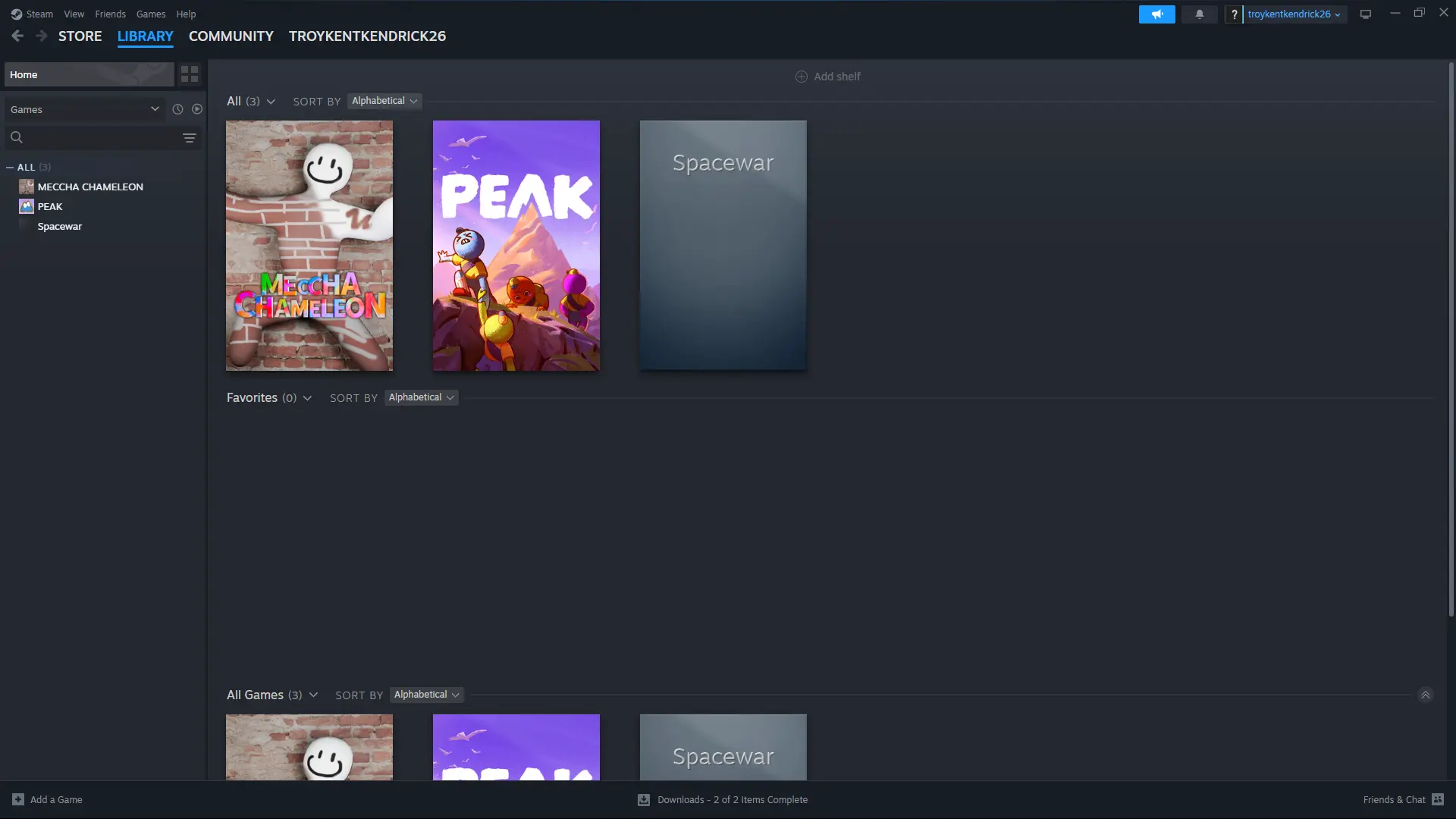Go back with the left arrow
The width and height of the screenshot is (1456, 819).
[17, 36]
